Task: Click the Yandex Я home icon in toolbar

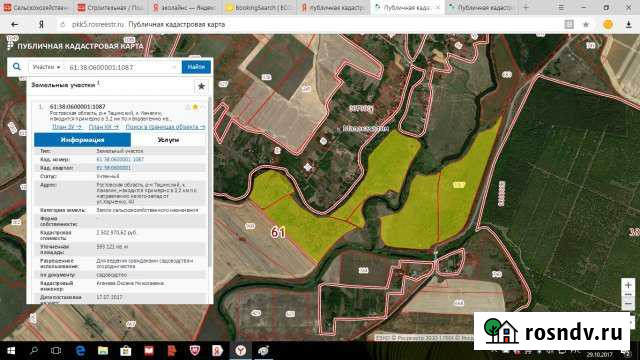Action: [41, 24]
